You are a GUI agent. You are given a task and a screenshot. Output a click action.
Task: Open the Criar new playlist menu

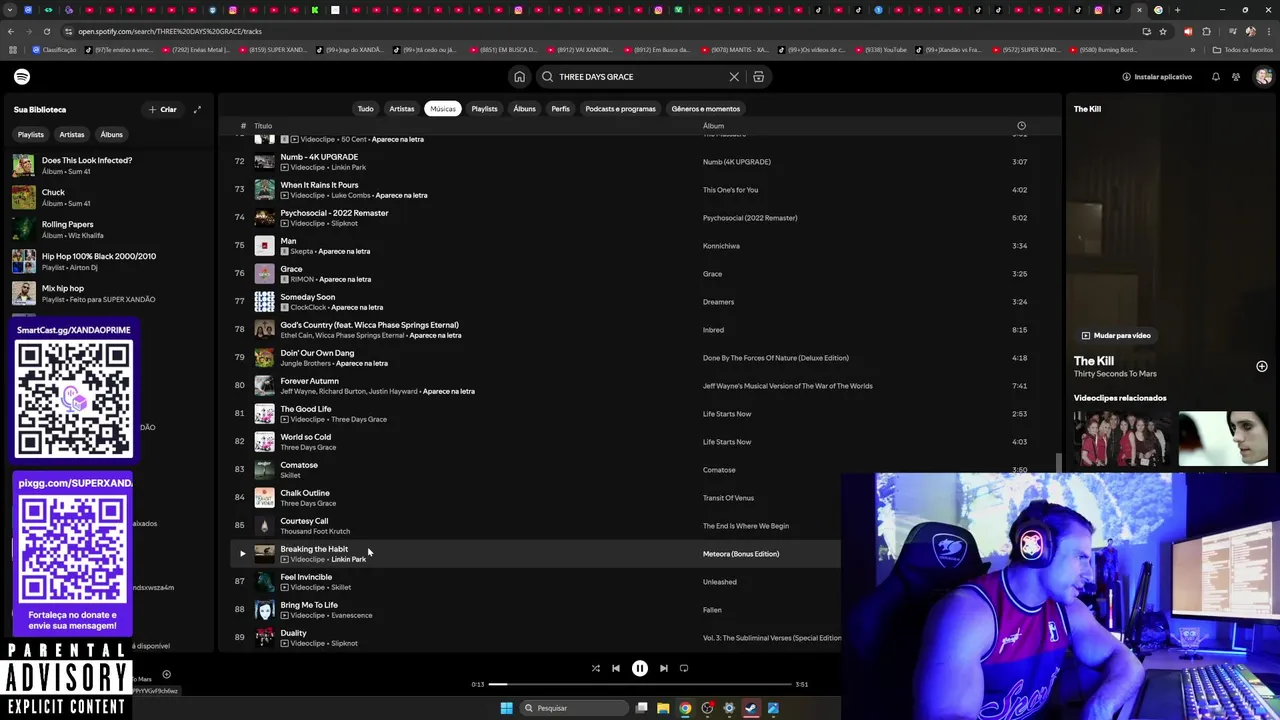coord(163,109)
